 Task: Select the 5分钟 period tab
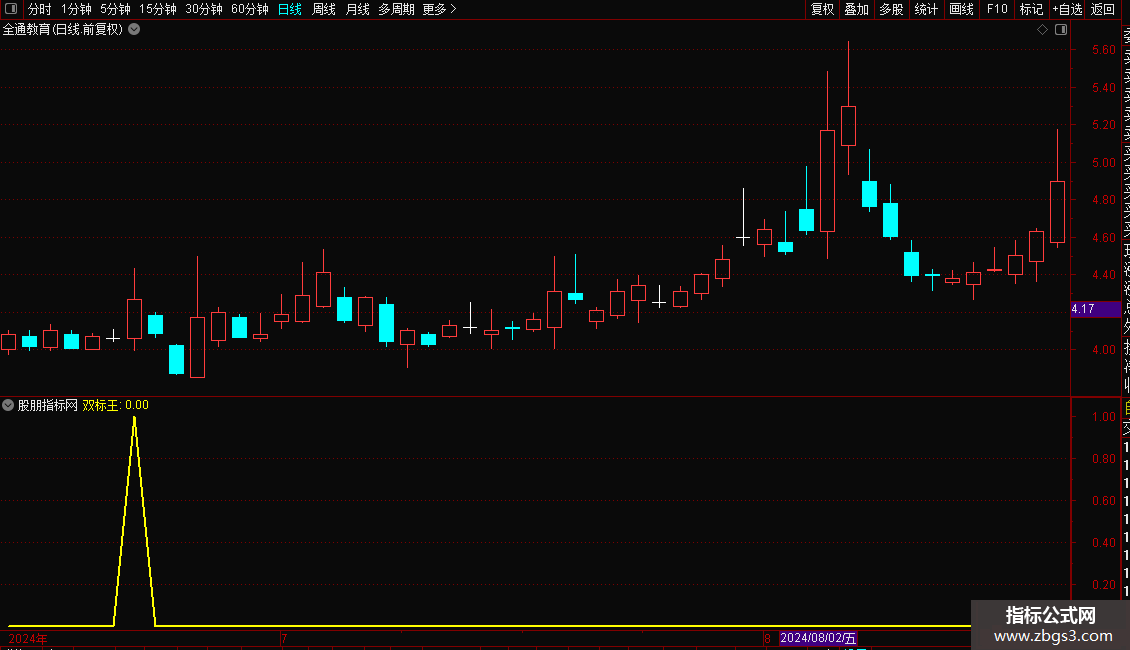click(x=115, y=9)
